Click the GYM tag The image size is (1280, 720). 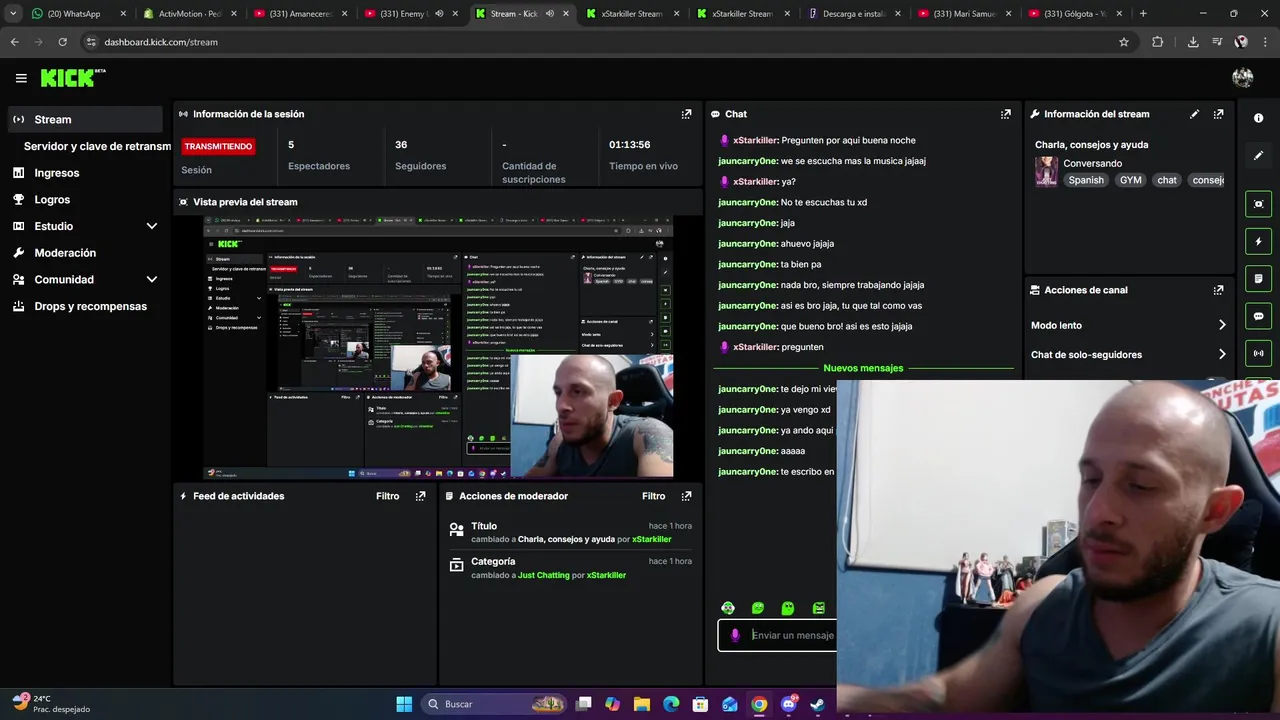[1130, 180]
